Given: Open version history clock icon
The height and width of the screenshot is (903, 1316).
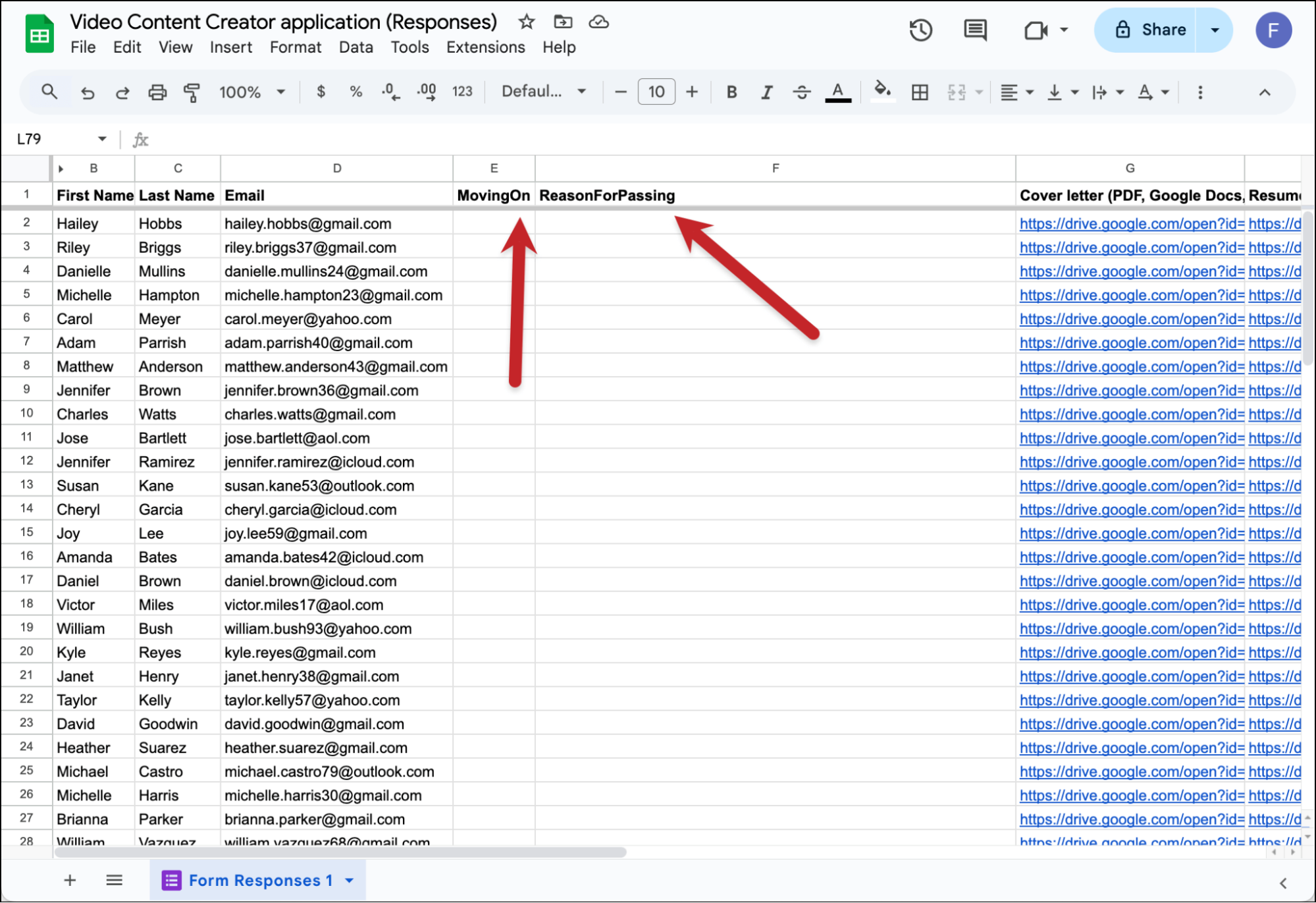Looking at the screenshot, I should pyautogui.click(x=920, y=30).
